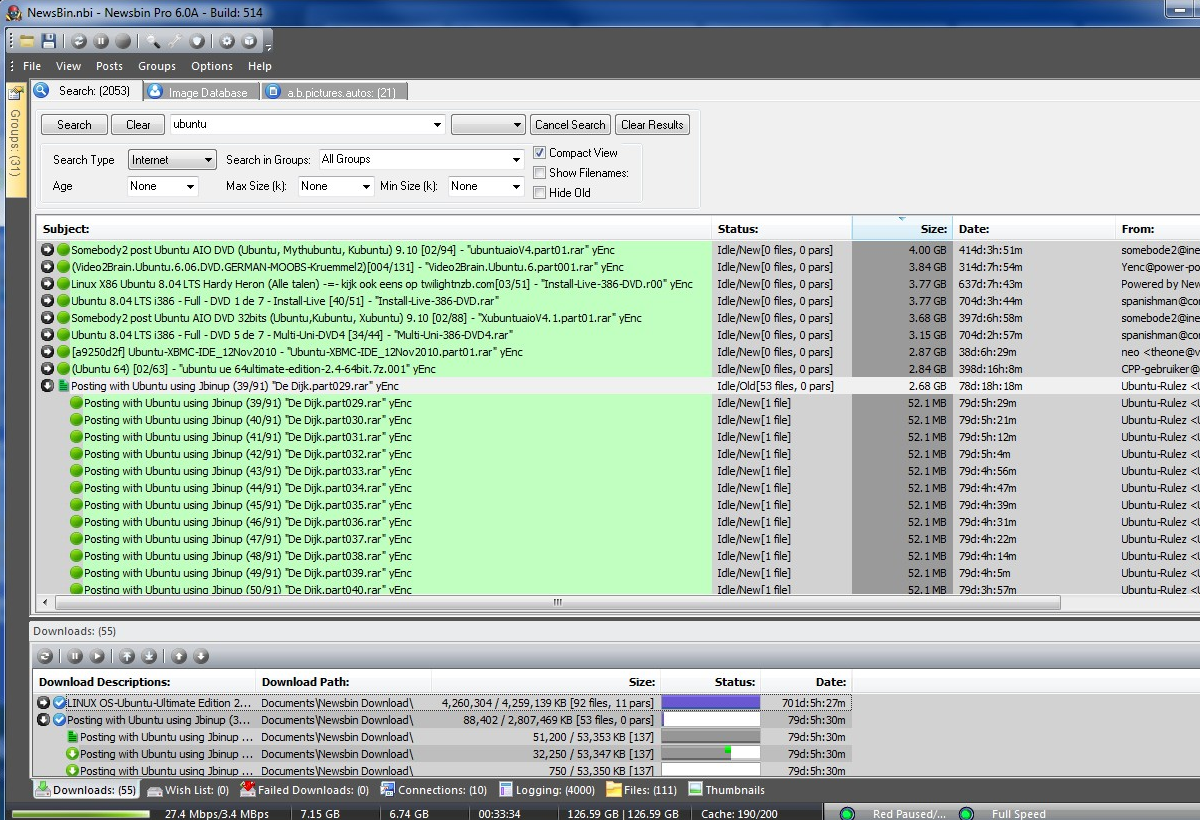1200x820 pixels.
Task: Open the Age dropdown
Action: pyautogui.click(x=163, y=186)
